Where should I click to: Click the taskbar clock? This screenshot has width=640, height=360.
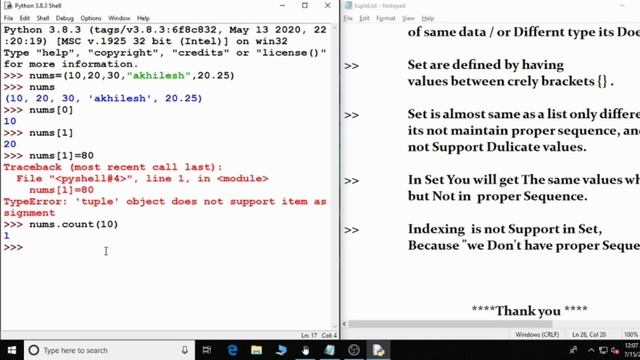(x=632, y=350)
